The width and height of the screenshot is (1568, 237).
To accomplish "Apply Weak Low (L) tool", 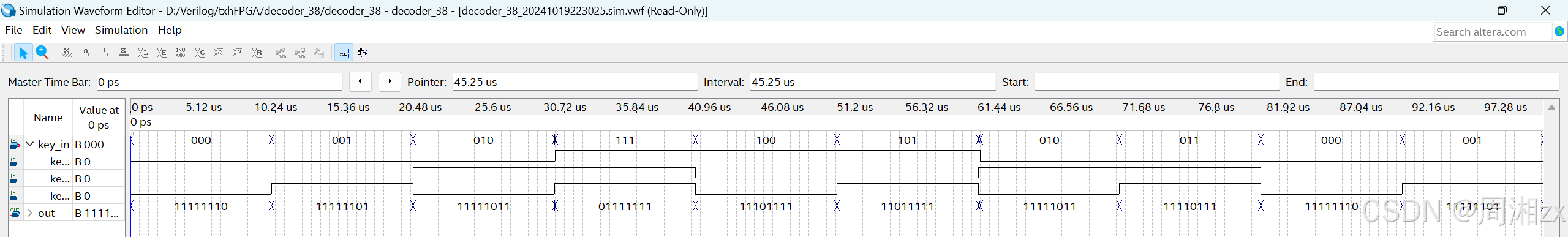I will [x=143, y=53].
